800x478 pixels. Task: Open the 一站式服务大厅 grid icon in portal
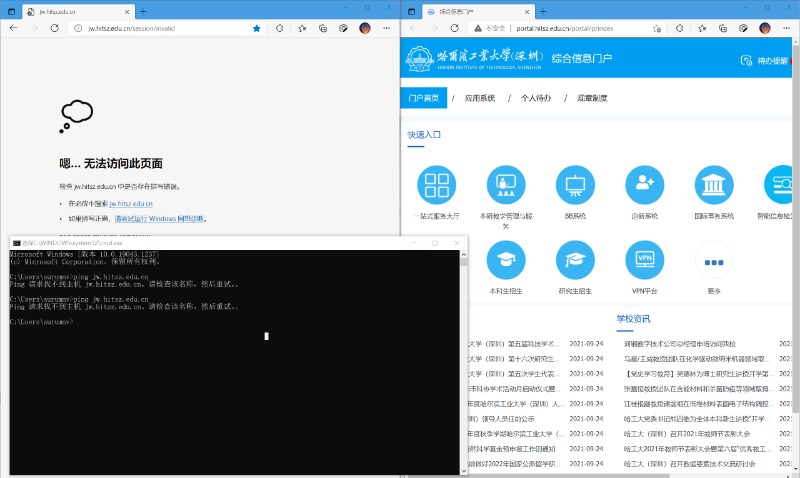(437, 185)
